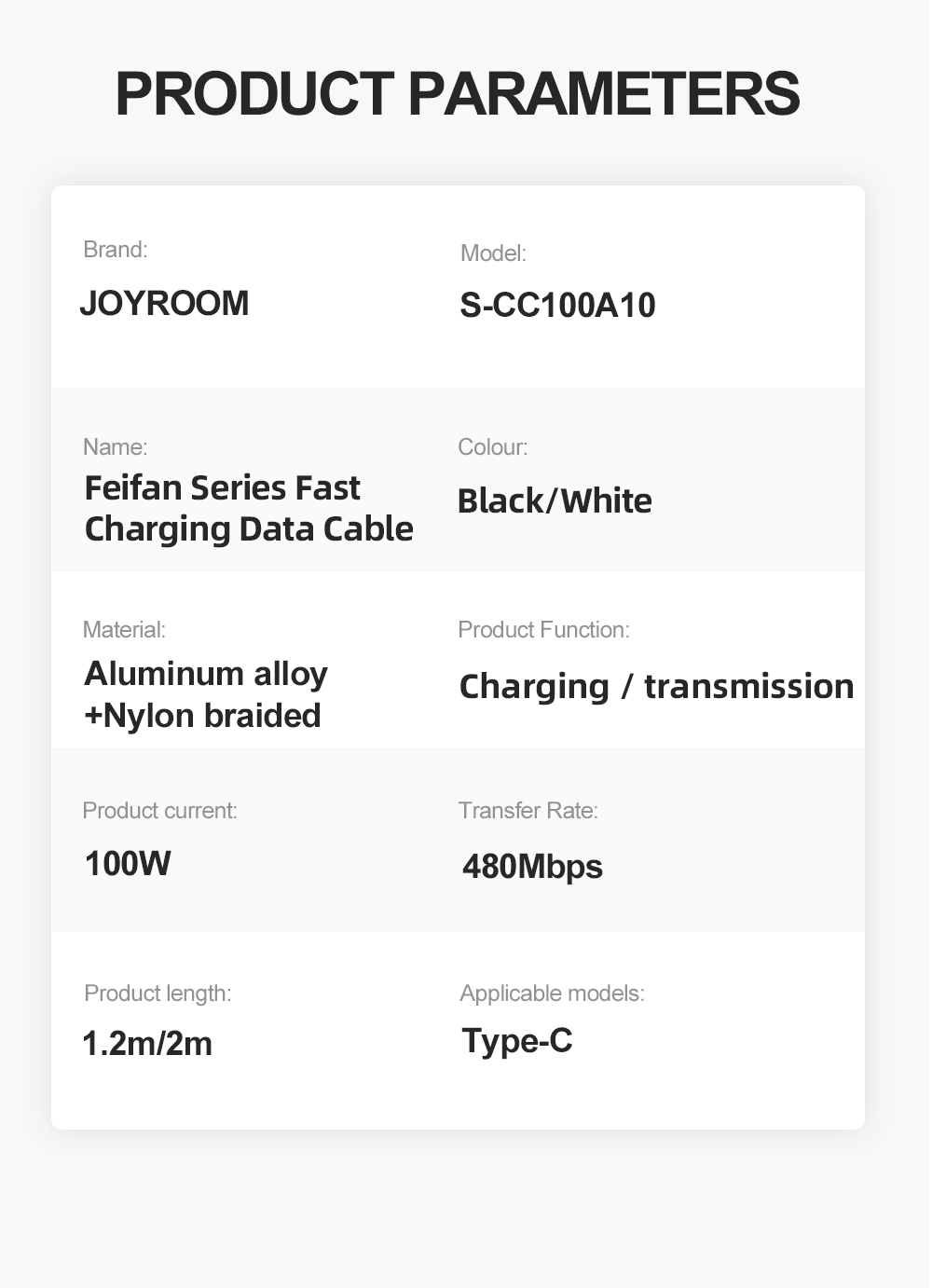This screenshot has width=932, height=1288.
Task: Select the 100W value
Action: click(128, 863)
